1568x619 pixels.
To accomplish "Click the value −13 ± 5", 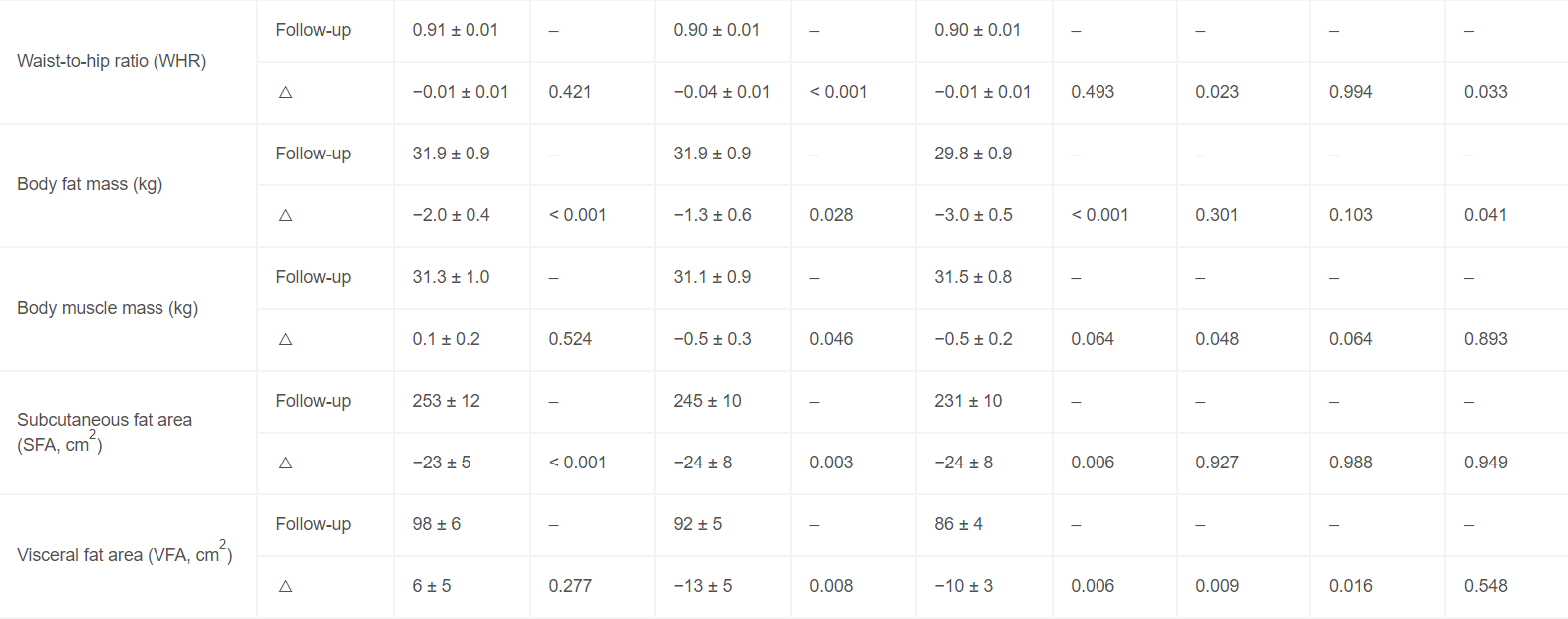I will point(702,586).
